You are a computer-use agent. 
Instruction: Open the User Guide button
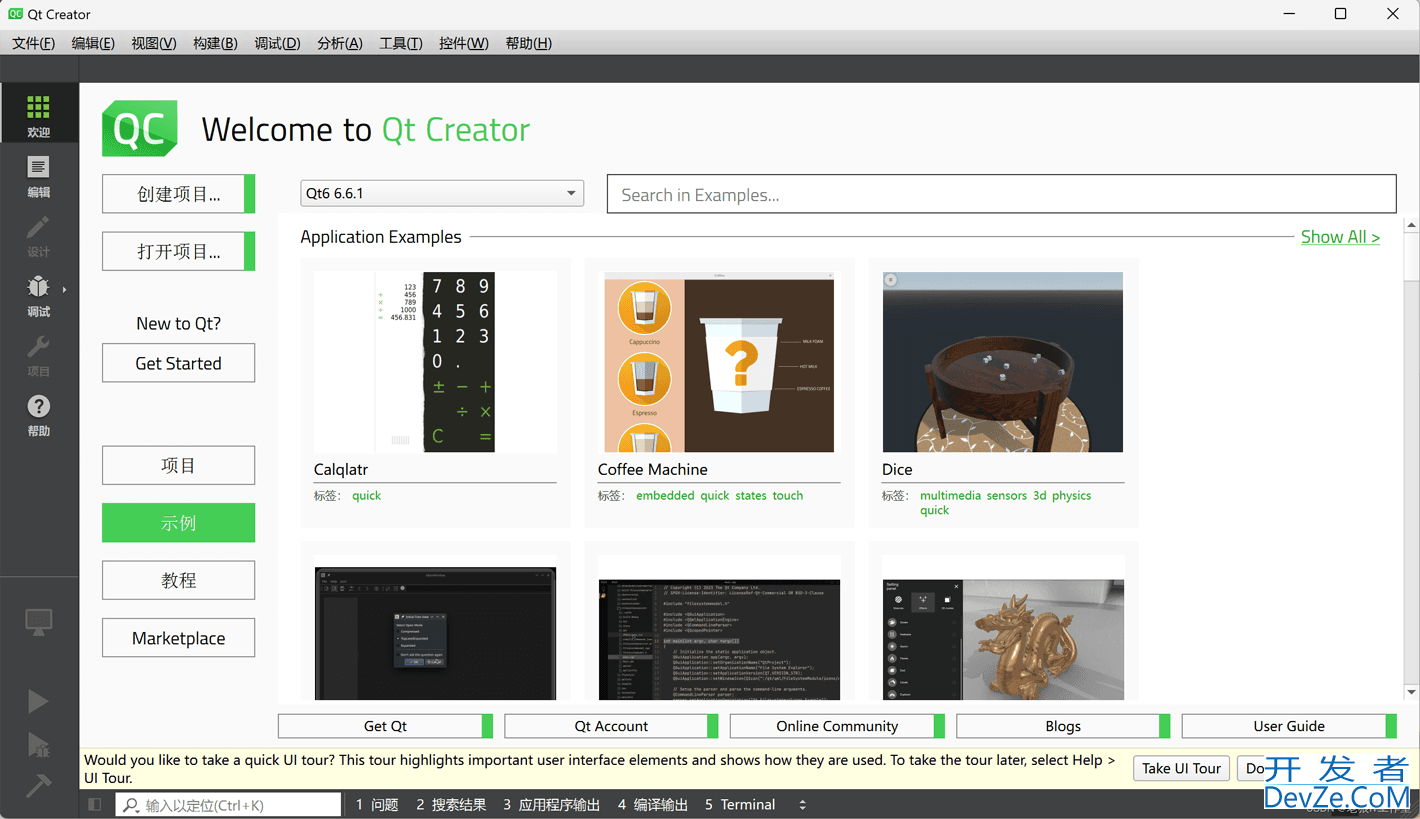pos(1289,726)
